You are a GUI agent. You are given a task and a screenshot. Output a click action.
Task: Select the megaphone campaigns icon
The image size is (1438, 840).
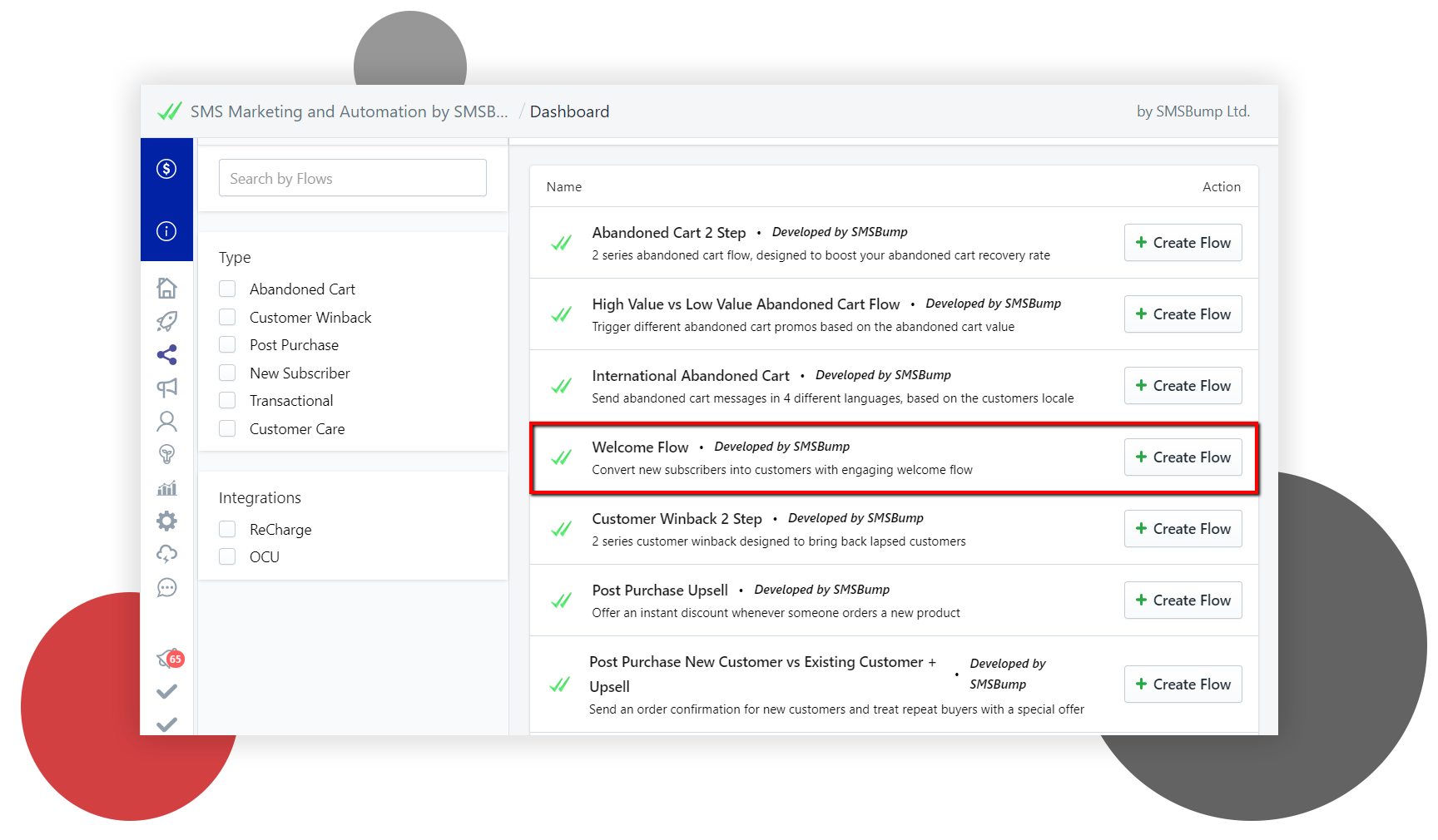tap(166, 388)
